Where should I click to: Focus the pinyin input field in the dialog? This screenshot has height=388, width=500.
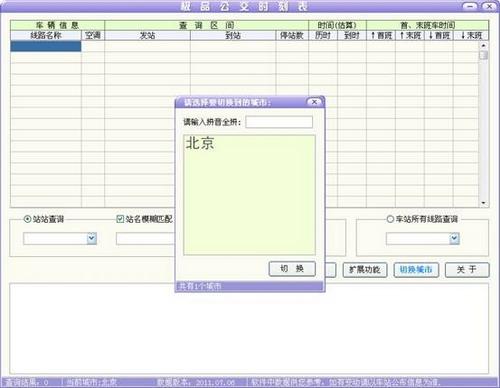point(279,122)
